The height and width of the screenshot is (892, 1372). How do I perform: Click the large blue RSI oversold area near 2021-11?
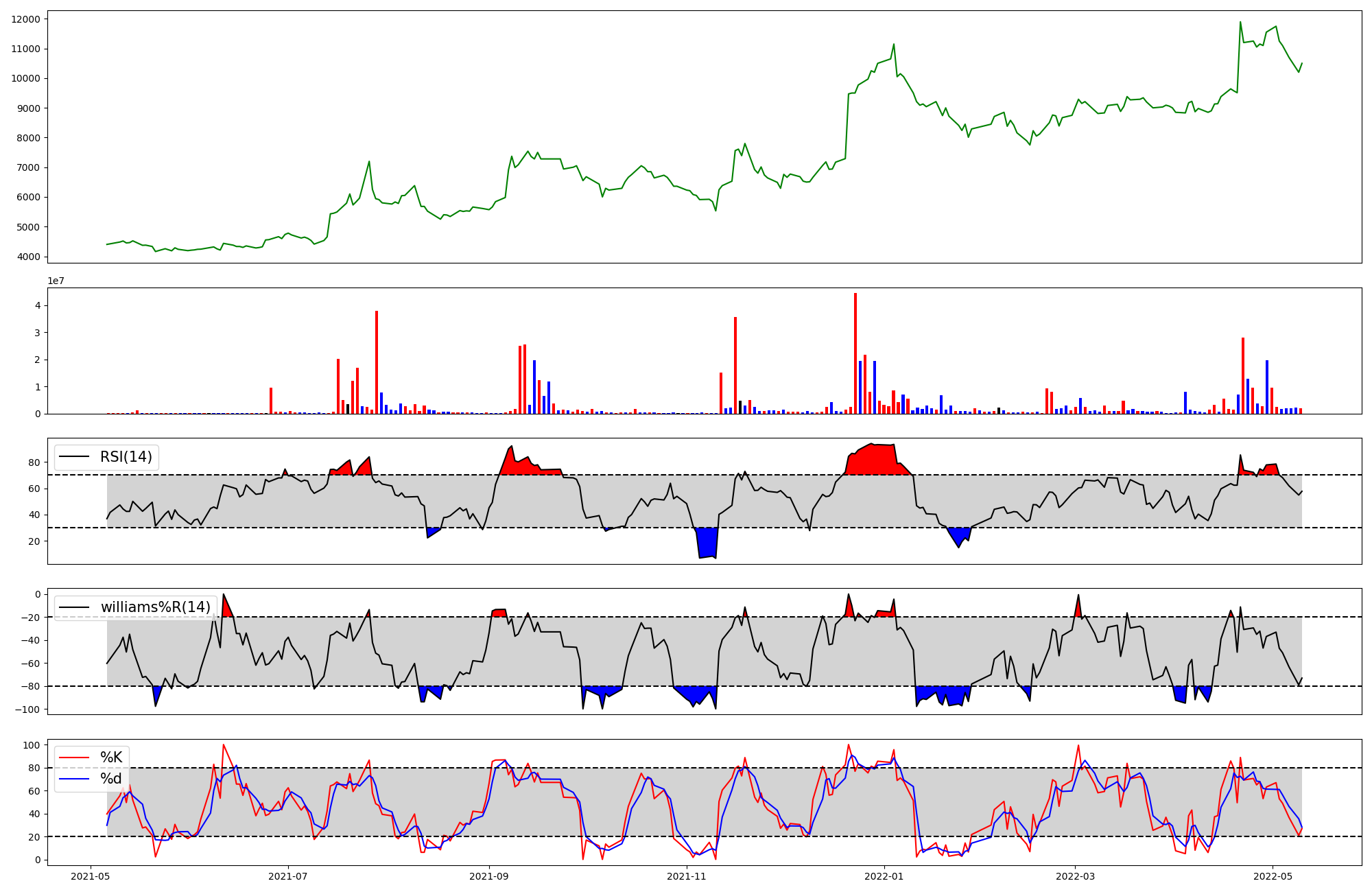point(707,542)
